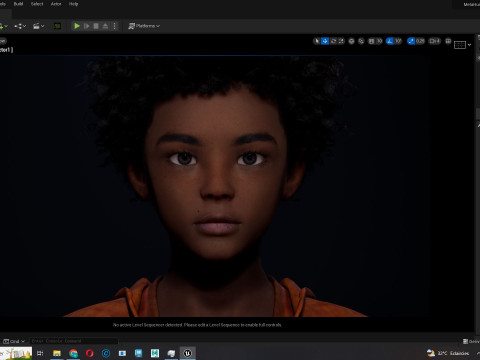Open Google Chrome from taskbar
The width and height of the screenshot is (480, 360).
tap(73, 353)
